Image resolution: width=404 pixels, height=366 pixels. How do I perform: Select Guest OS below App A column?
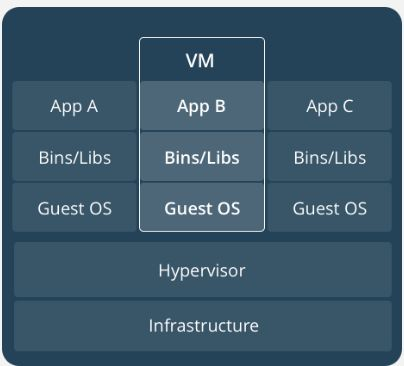(x=75, y=207)
